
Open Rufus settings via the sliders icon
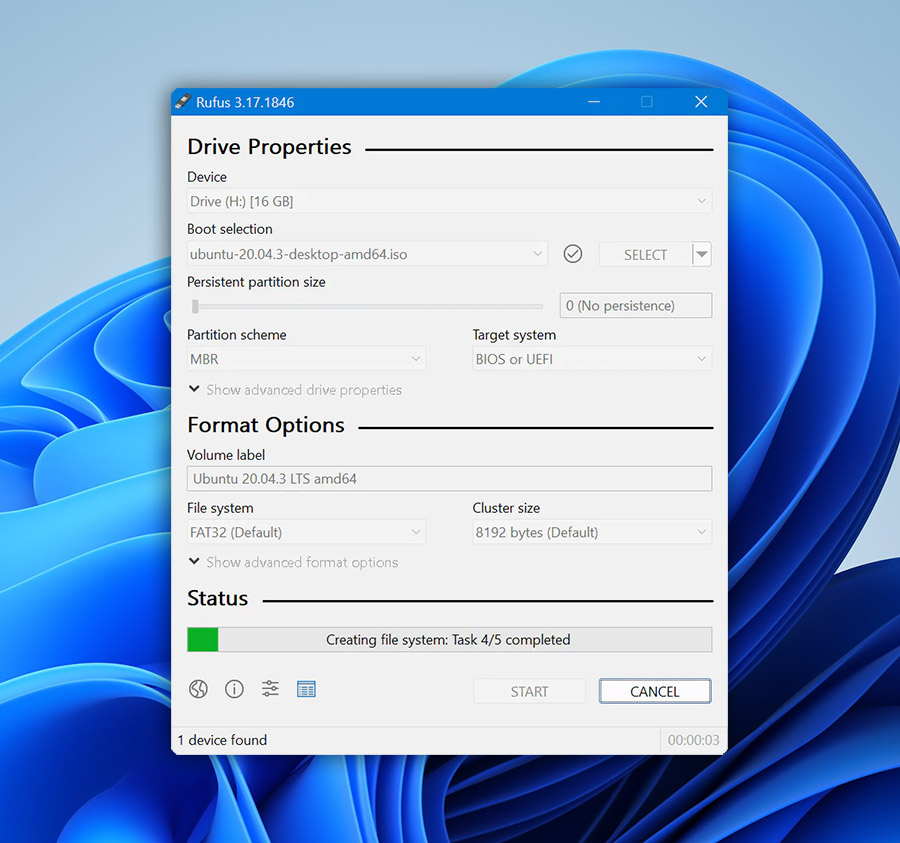tap(269, 688)
